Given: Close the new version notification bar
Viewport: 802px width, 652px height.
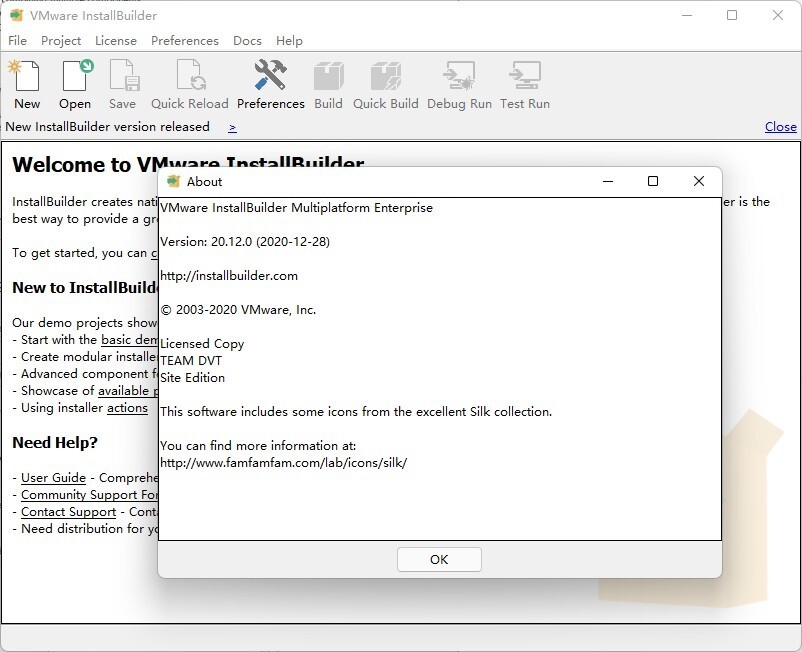Looking at the screenshot, I should (780, 126).
